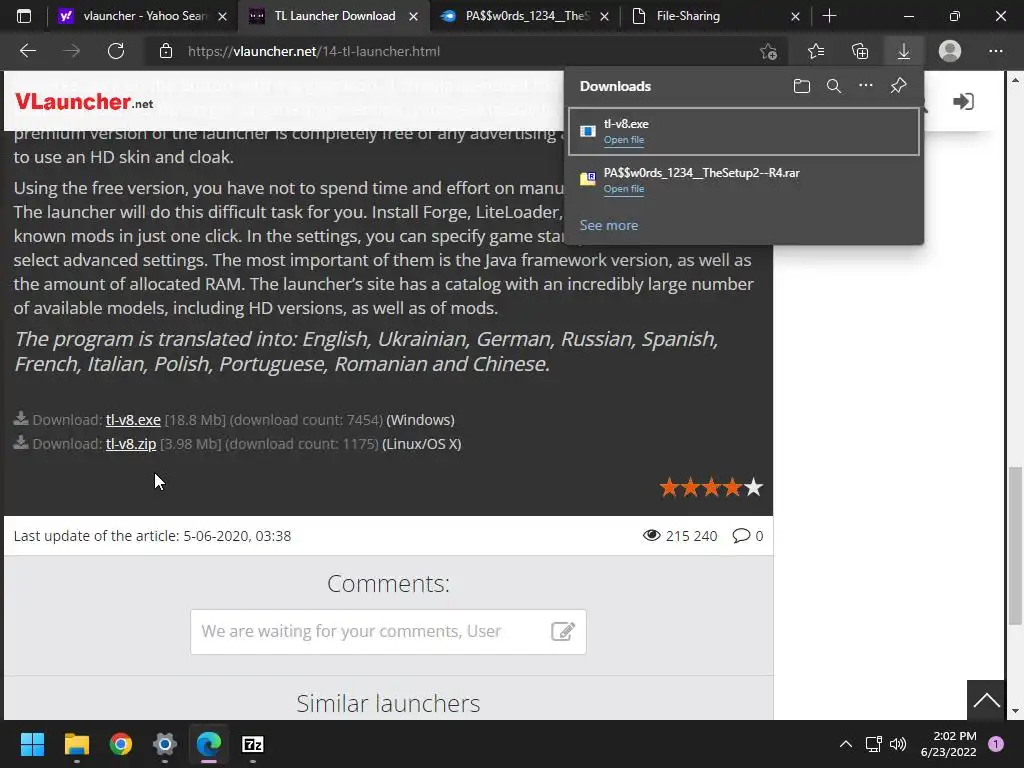
Task: Open the Collections panel
Action: click(860, 51)
